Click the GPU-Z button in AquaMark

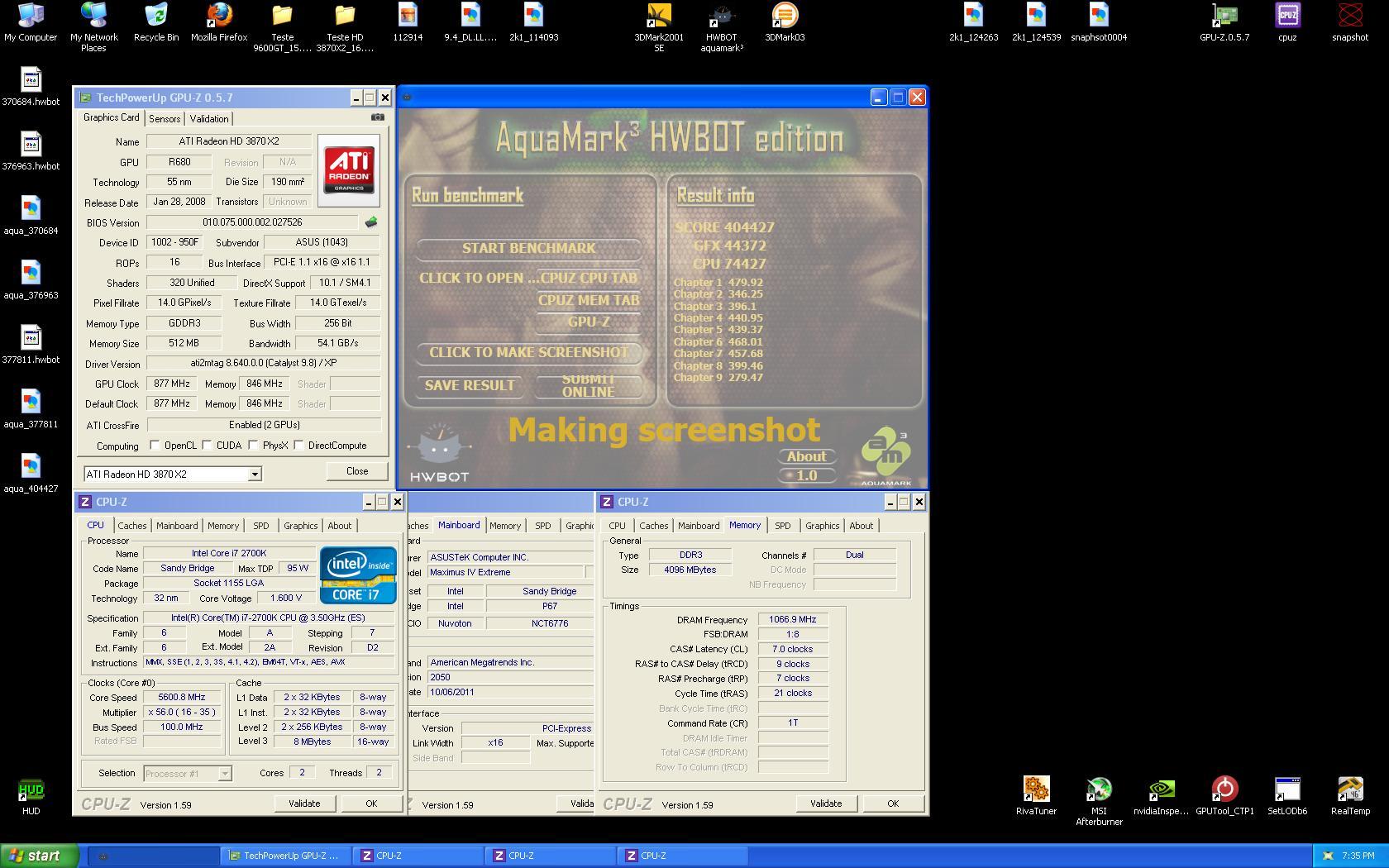[x=589, y=322]
